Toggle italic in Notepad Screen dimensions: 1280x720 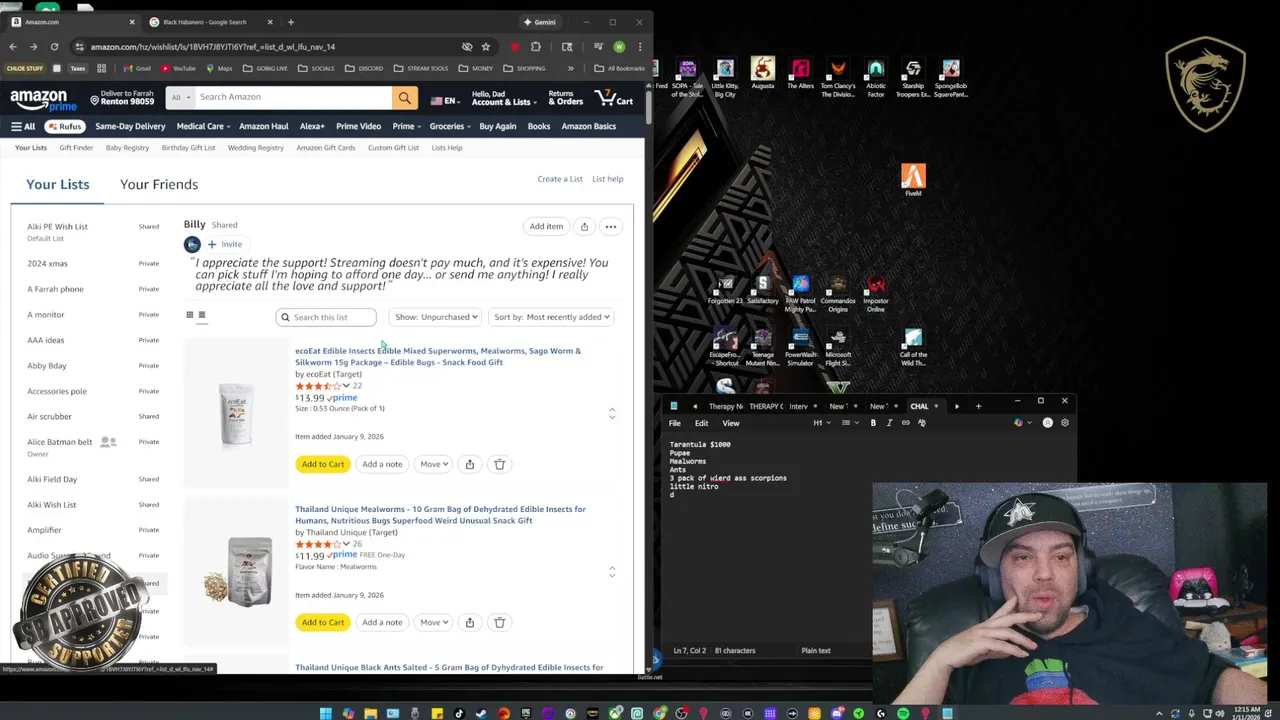[x=889, y=423]
